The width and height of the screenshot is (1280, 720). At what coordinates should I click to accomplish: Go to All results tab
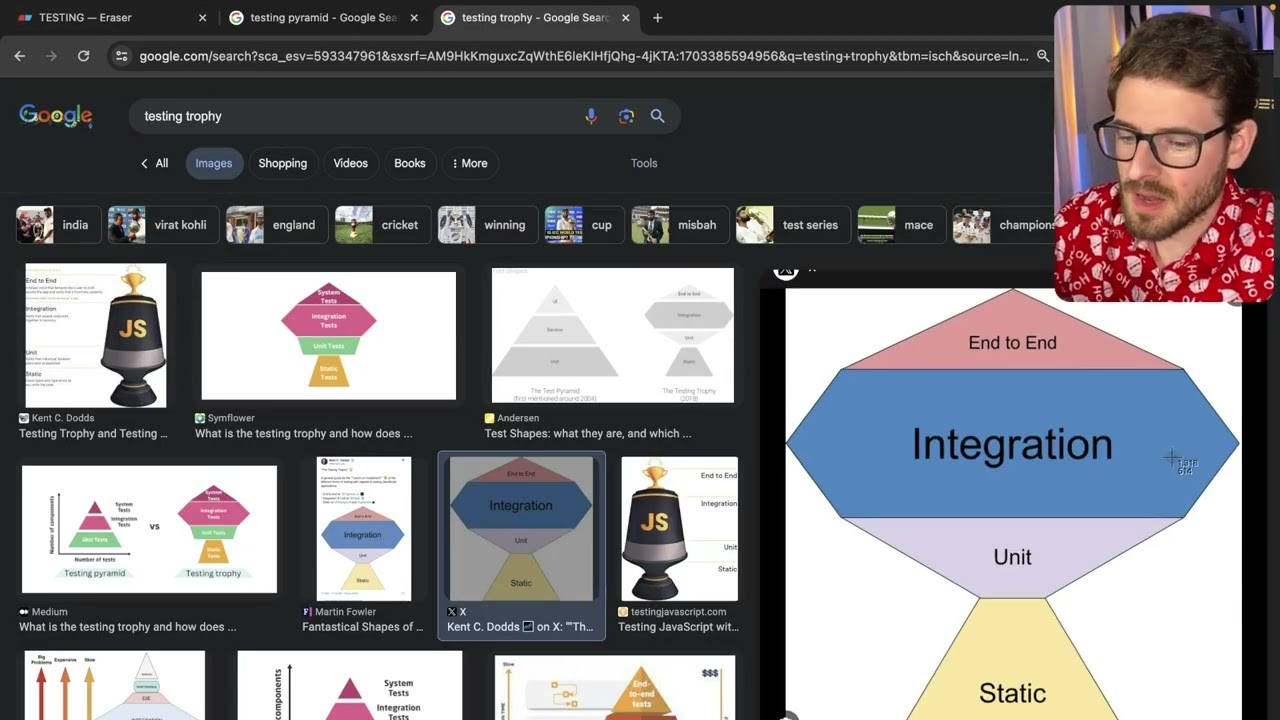tap(154, 163)
